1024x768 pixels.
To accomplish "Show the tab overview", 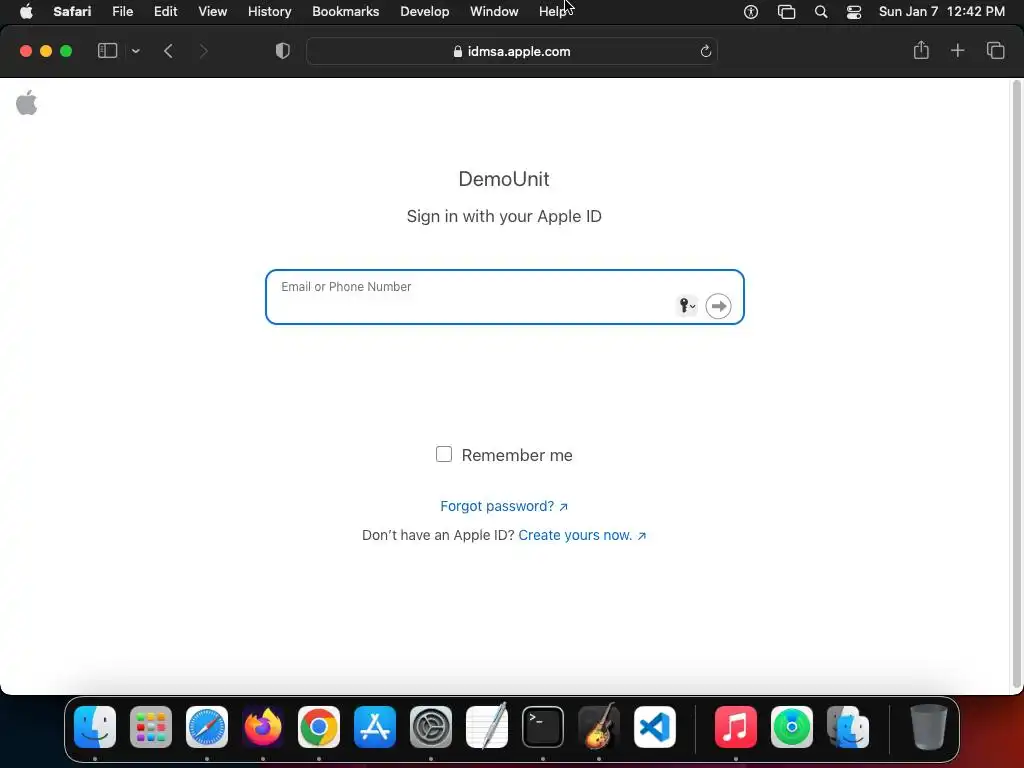I will (995, 50).
